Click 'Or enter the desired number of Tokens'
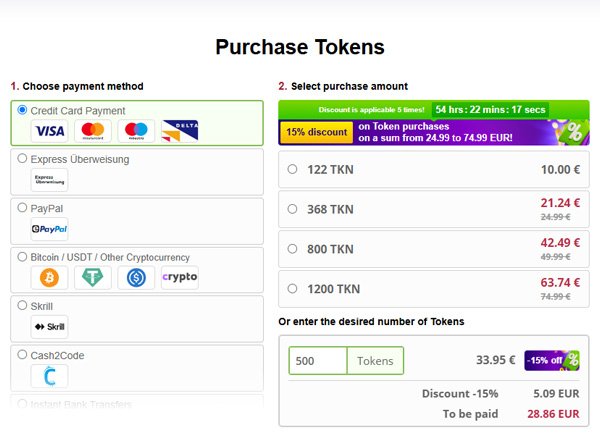This screenshot has width=600, height=440. pyautogui.click(x=371, y=321)
